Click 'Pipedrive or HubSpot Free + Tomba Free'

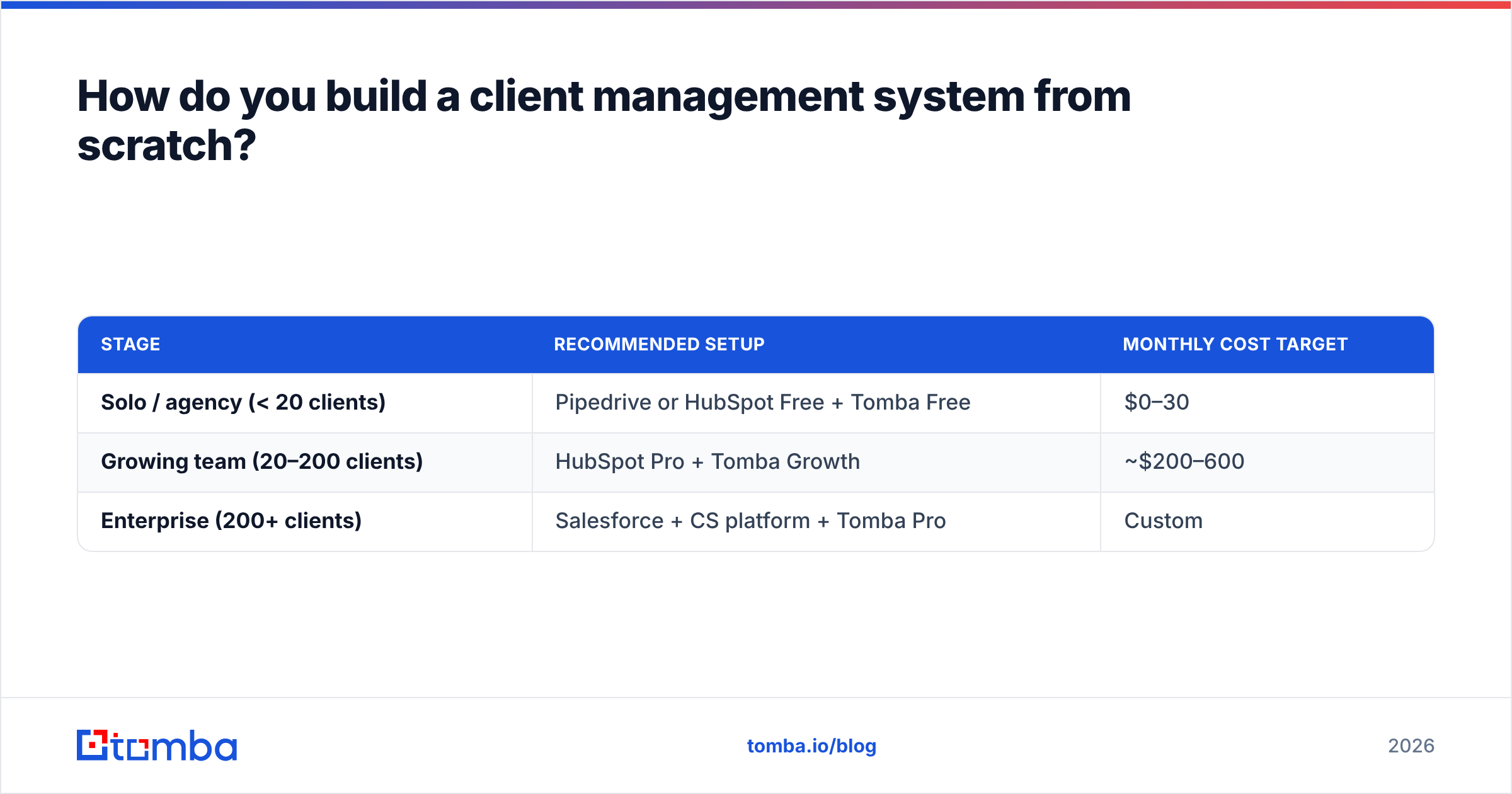[x=816, y=403]
